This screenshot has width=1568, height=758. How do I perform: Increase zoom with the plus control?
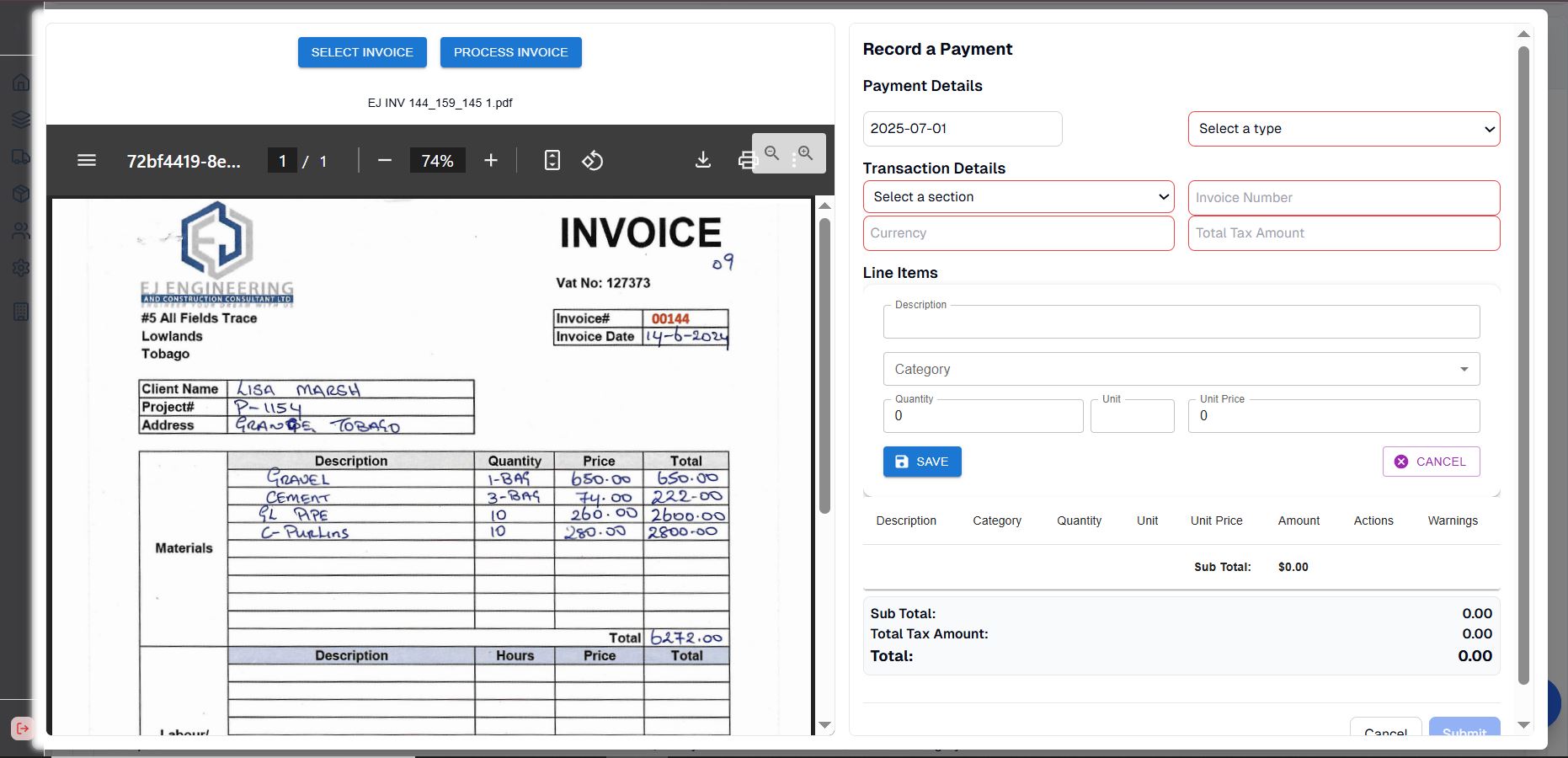point(491,160)
